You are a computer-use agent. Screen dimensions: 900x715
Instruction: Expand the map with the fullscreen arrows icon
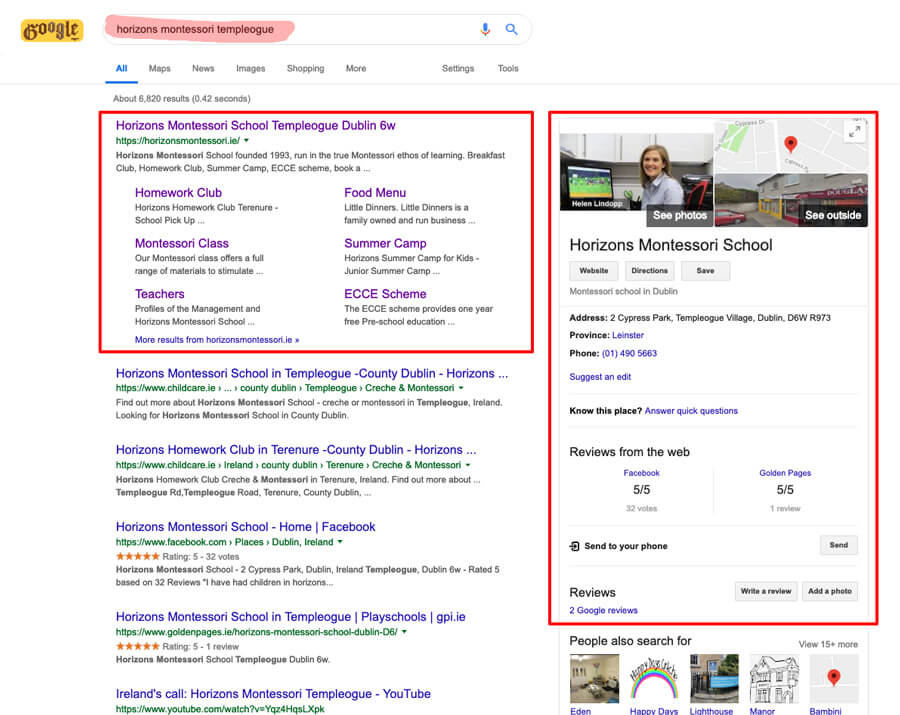[x=855, y=131]
